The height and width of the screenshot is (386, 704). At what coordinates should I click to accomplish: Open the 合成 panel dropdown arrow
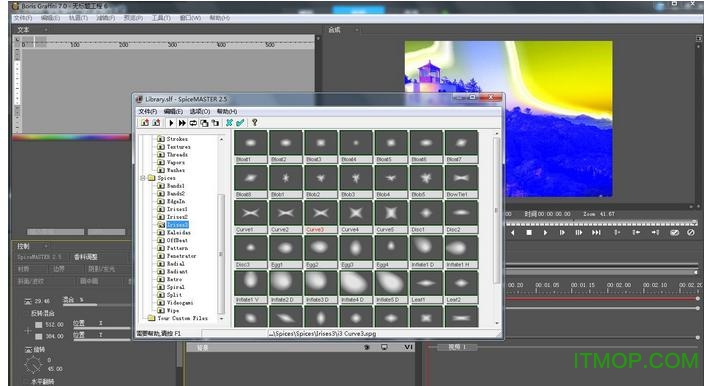[357, 30]
